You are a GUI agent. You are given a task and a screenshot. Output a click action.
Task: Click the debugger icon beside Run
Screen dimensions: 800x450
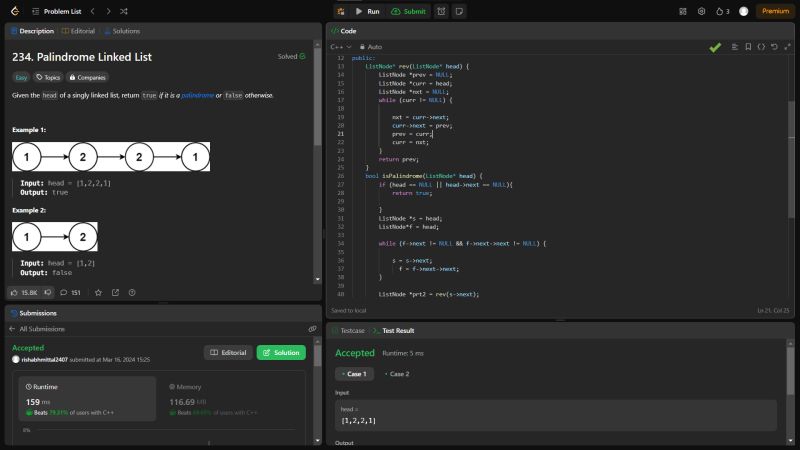click(x=341, y=11)
